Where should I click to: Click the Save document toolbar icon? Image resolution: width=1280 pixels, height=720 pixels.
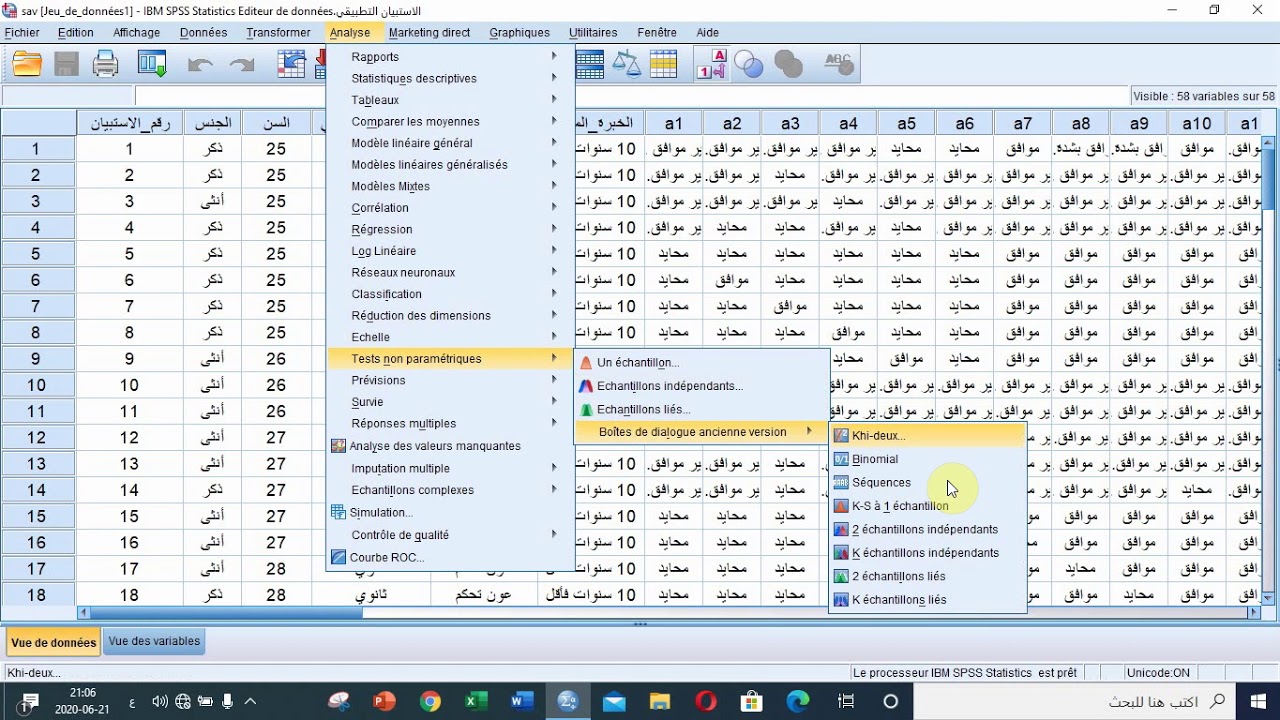click(66, 65)
